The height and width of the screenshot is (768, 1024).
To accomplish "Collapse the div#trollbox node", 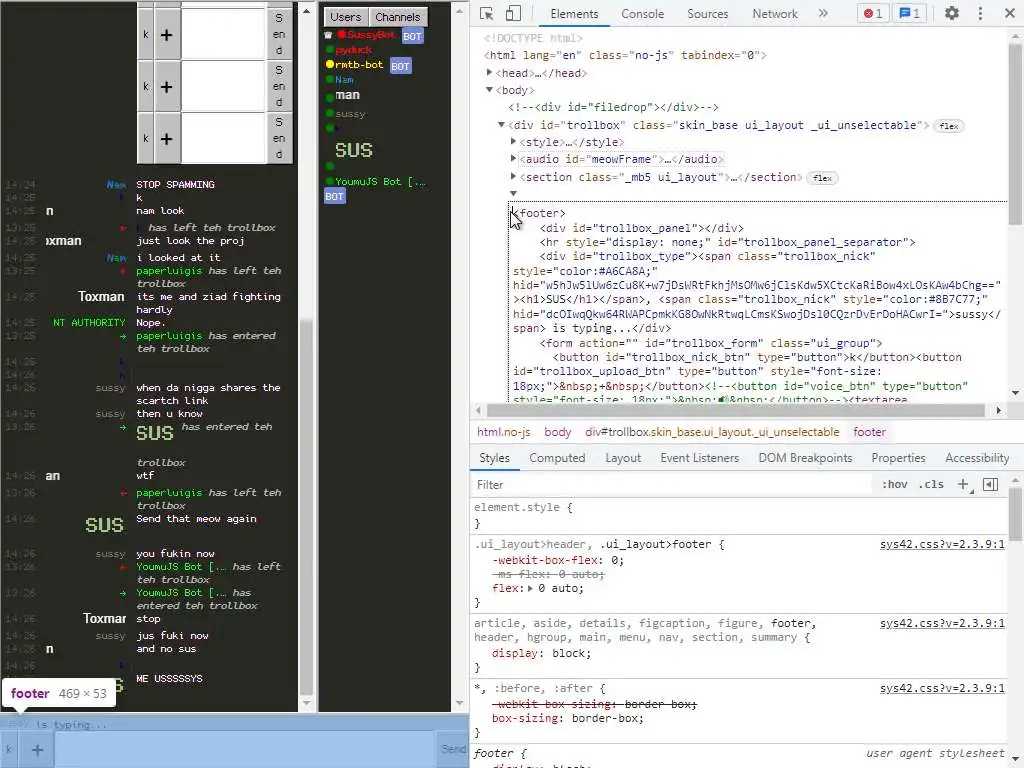I will (x=502, y=125).
